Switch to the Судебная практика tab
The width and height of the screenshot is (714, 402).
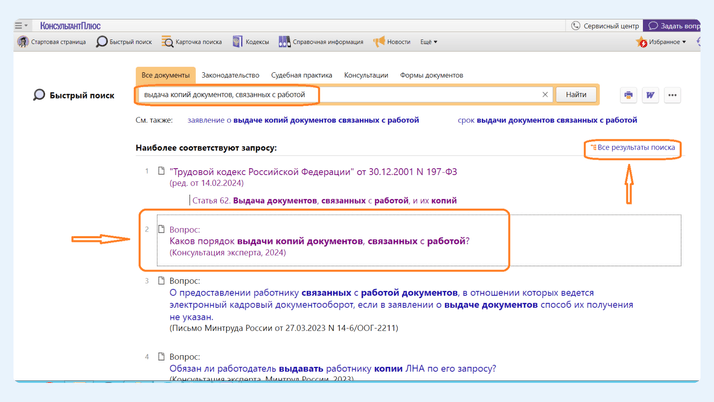(x=301, y=75)
